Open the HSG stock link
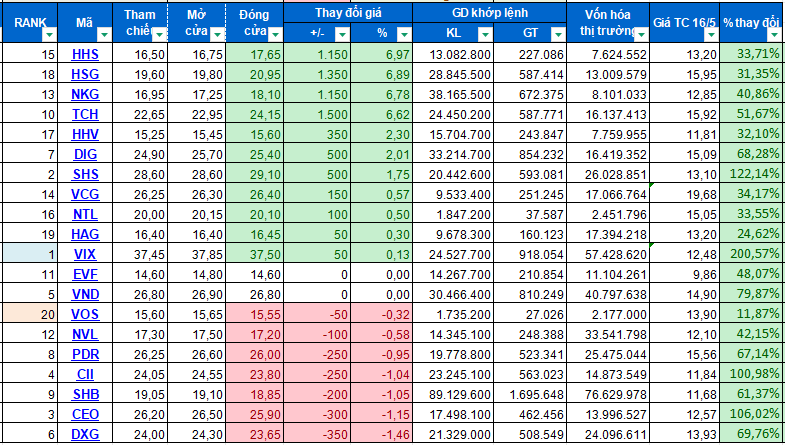This screenshot has width=785, height=445. (x=85, y=74)
